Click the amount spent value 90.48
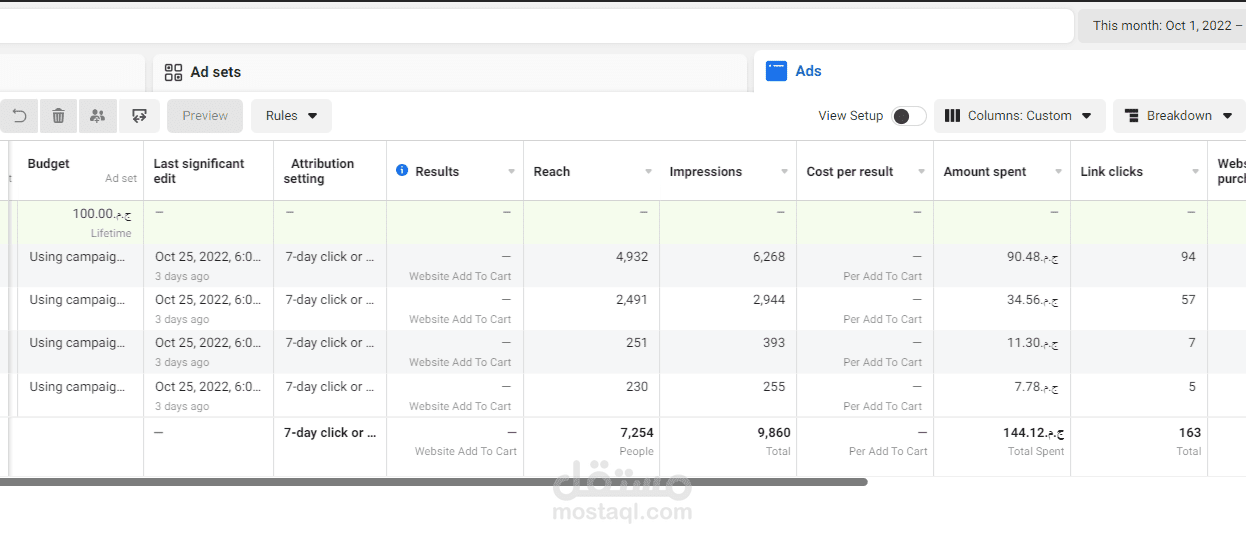This screenshot has width=1246, height=535. tap(1033, 257)
